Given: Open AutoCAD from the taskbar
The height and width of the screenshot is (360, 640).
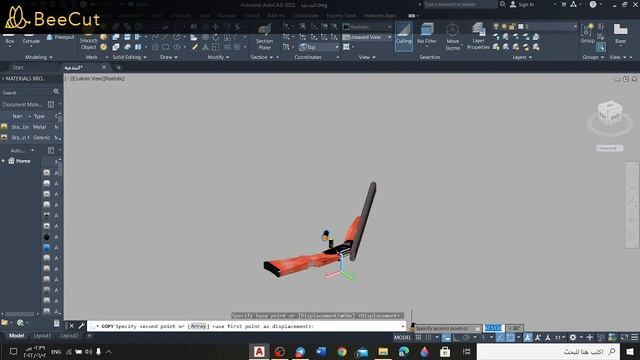Looking at the screenshot, I should [x=259, y=351].
